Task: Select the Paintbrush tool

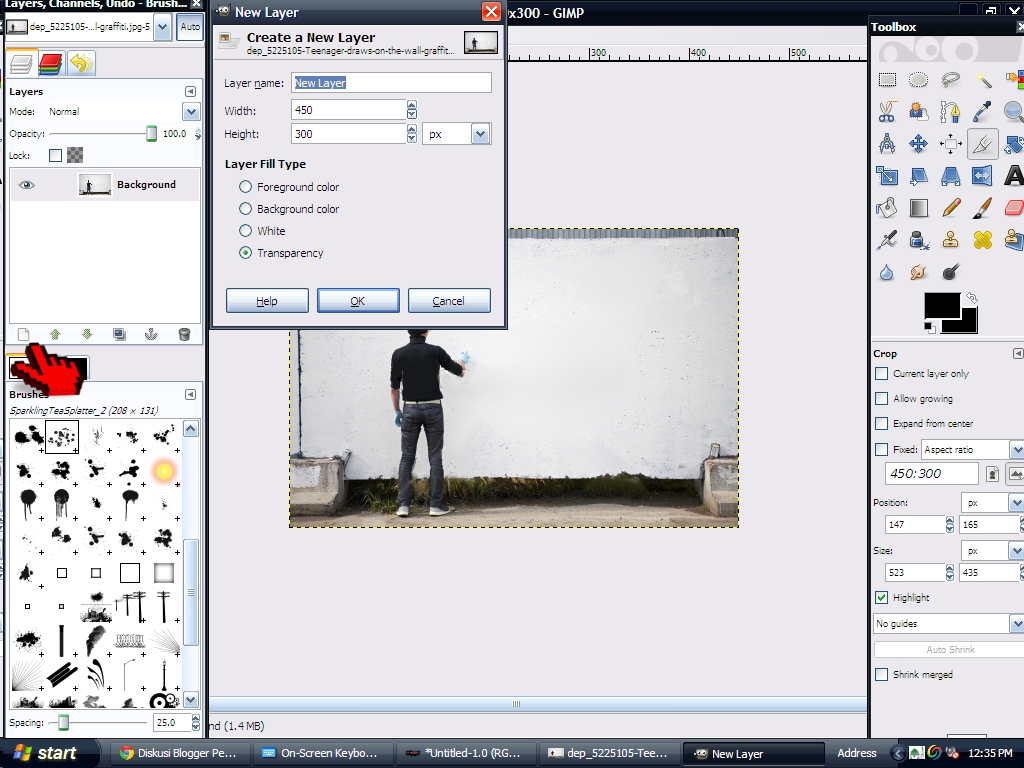Action: [x=982, y=207]
